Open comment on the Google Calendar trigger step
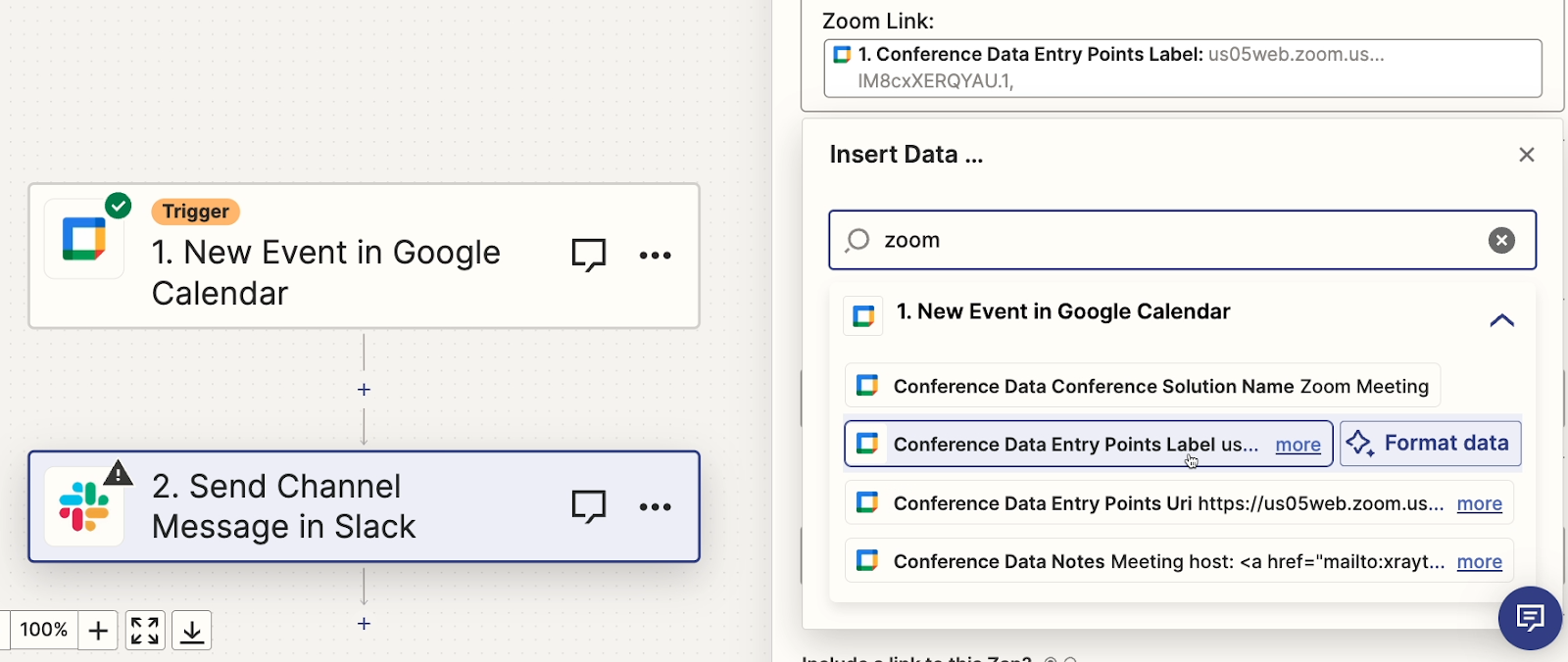The width and height of the screenshot is (1568, 662). click(x=589, y=255)
